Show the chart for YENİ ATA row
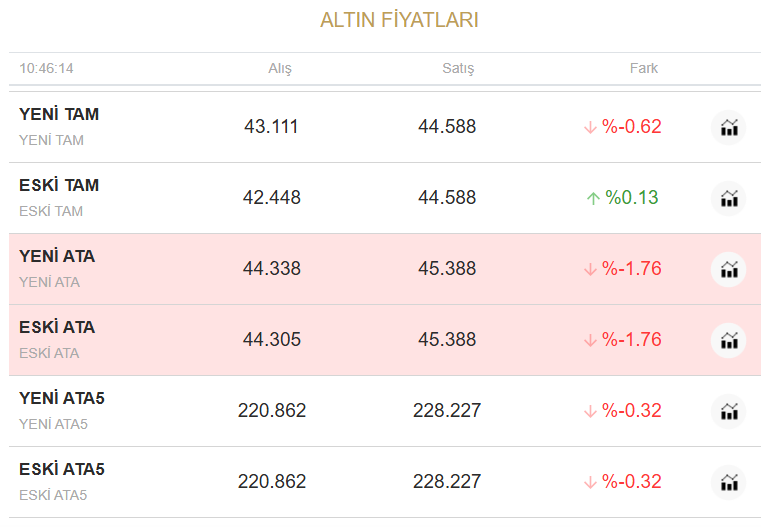The width and height of the screenshot is (761, 527). coord(728,270)
